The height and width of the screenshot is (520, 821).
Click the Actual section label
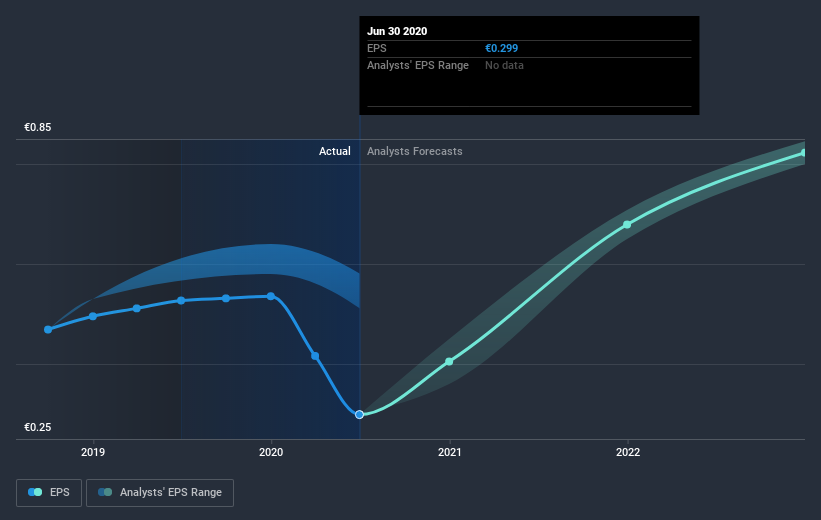(335, 151)
